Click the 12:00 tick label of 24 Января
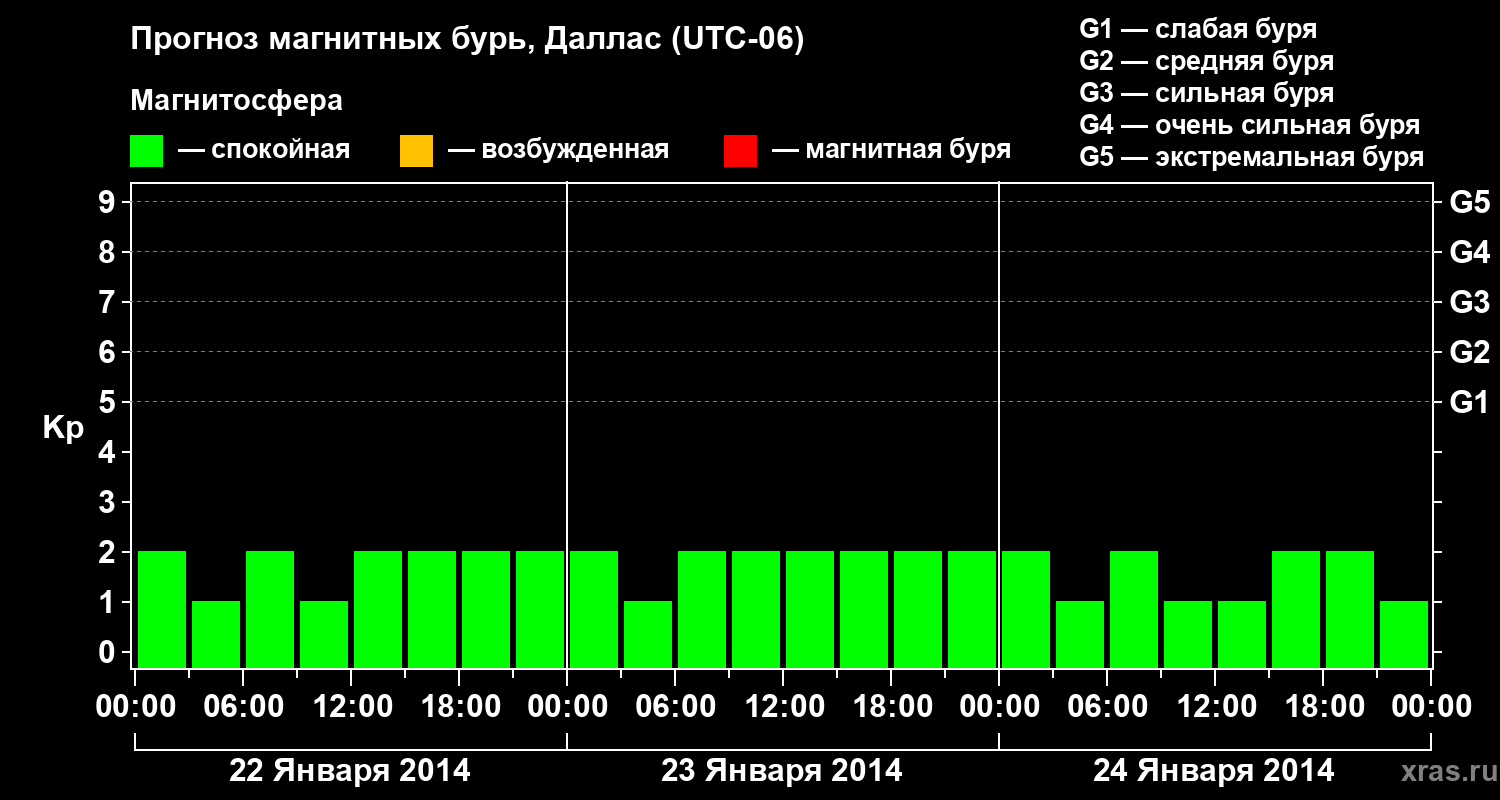The width and height of the screenshot is (1500, 800). (1215, 706)
